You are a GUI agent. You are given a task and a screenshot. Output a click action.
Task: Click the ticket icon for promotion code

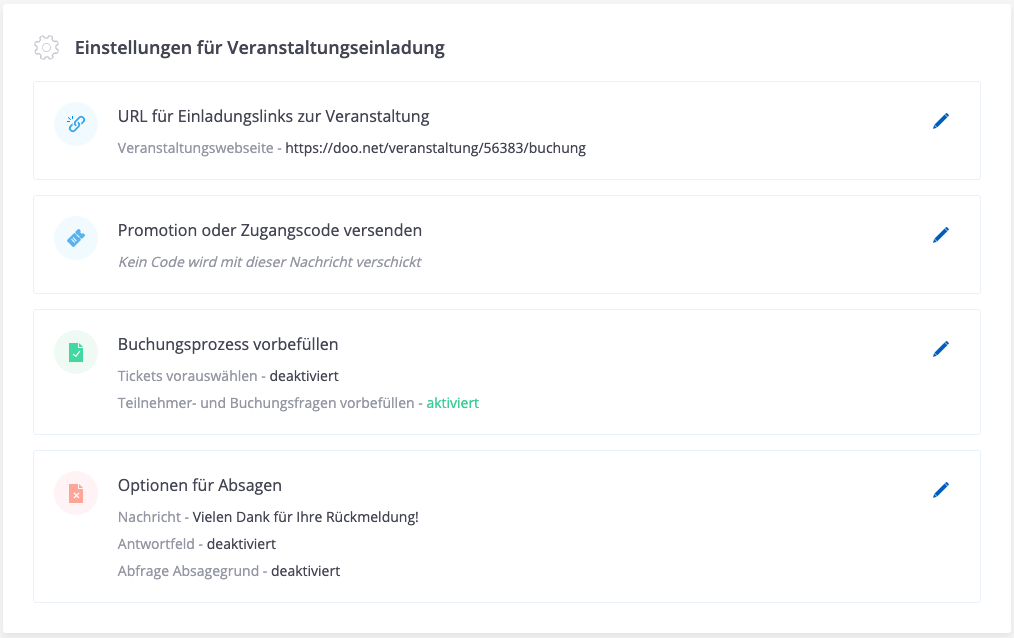[x=76, y=238]
